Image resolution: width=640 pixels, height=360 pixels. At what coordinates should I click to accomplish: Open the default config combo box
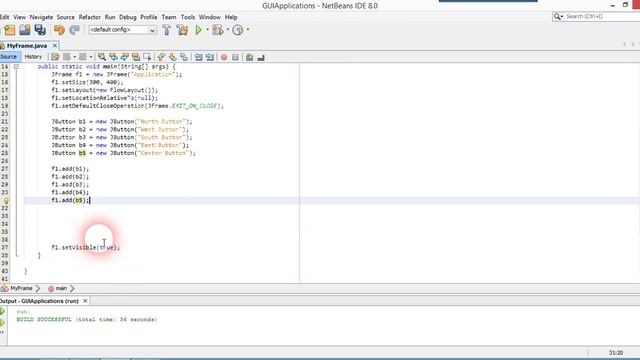(x=122, y=30)
